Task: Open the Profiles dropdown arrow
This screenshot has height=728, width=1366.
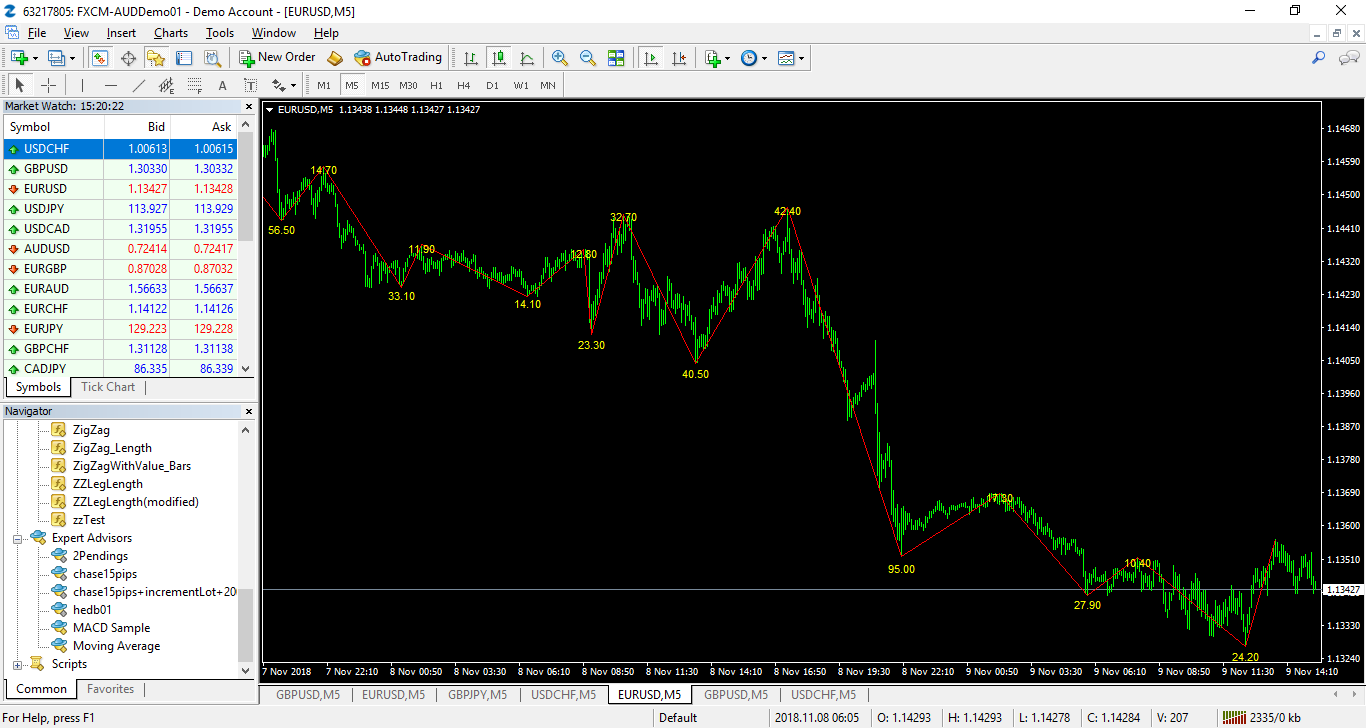Action: (x=72, y=58)
